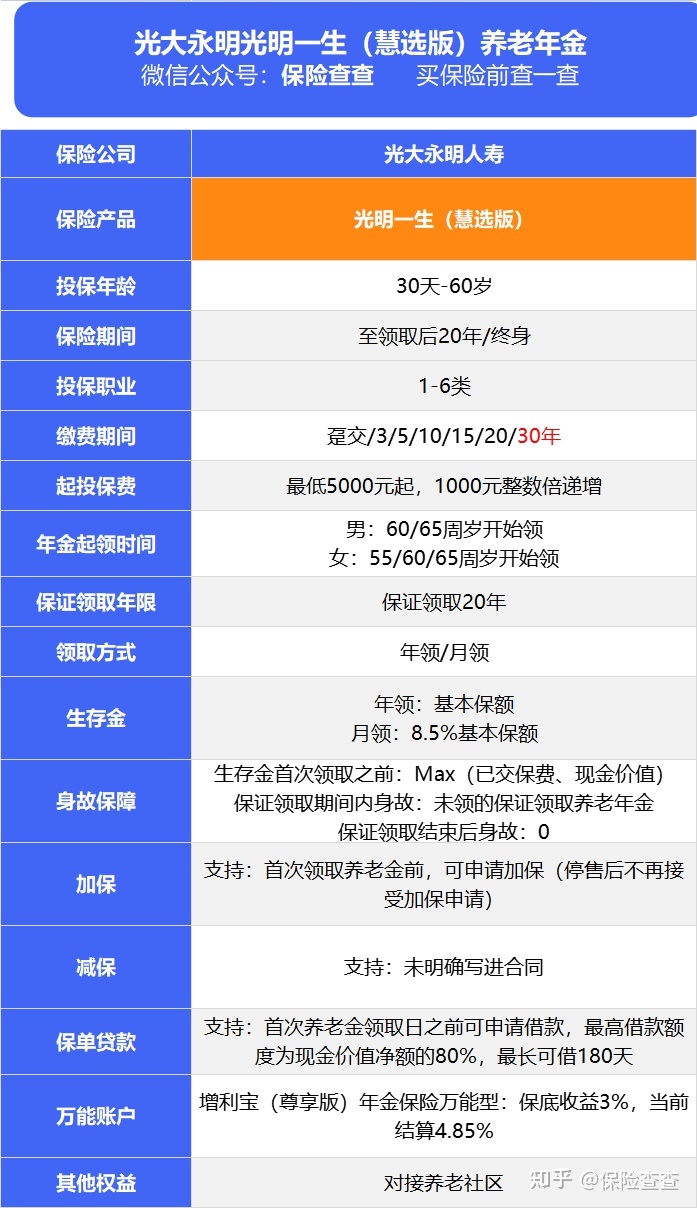
Task: Click the policy loan description text
Action: click(444, 1041)
